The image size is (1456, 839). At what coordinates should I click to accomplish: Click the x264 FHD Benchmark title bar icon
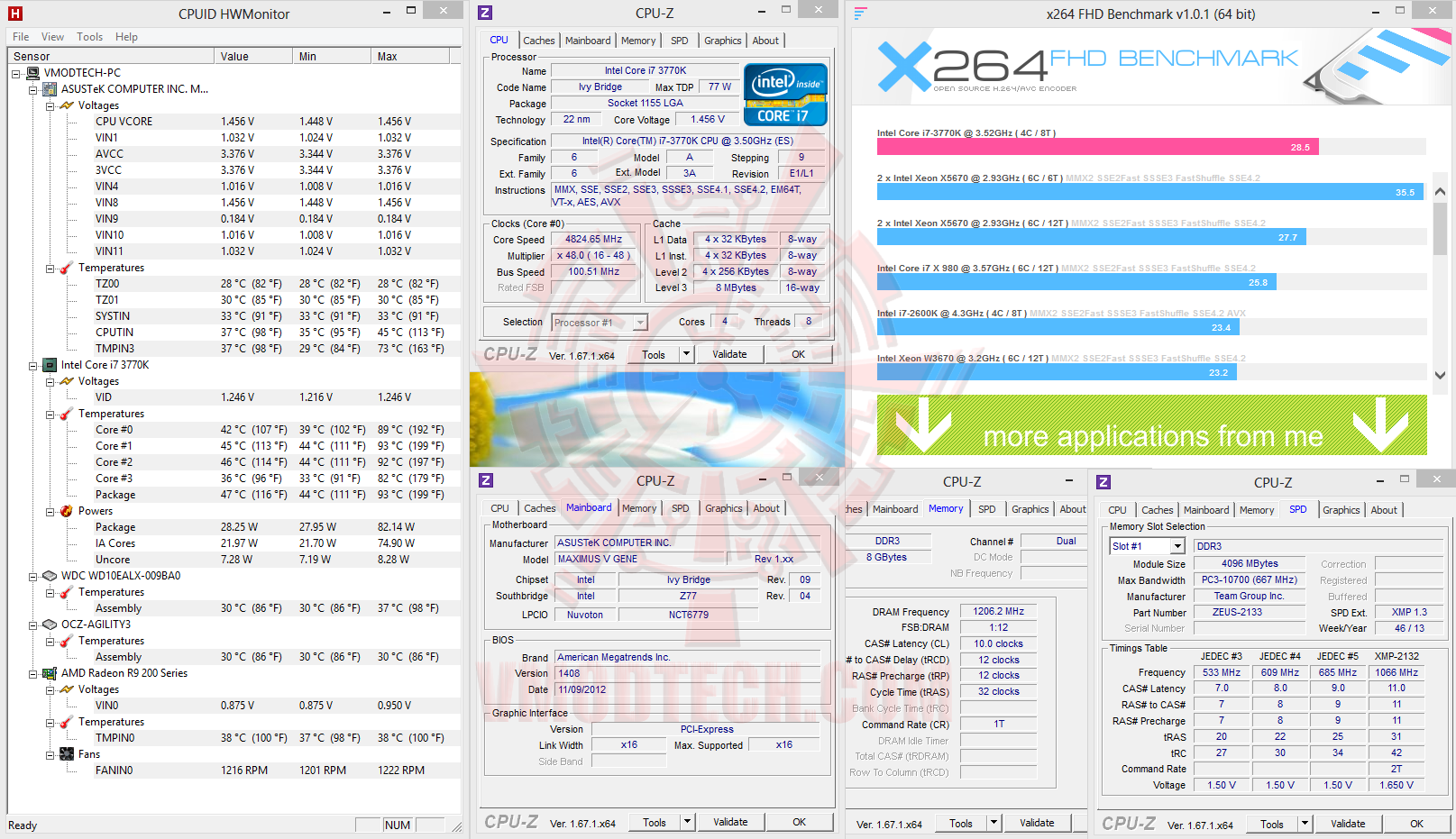tap(860, 14)
